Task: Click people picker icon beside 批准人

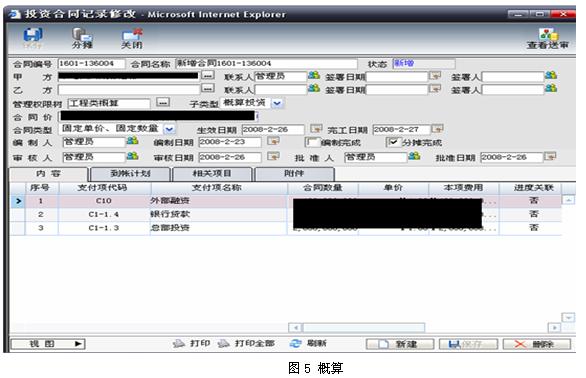Action: (x=414, y=156)
